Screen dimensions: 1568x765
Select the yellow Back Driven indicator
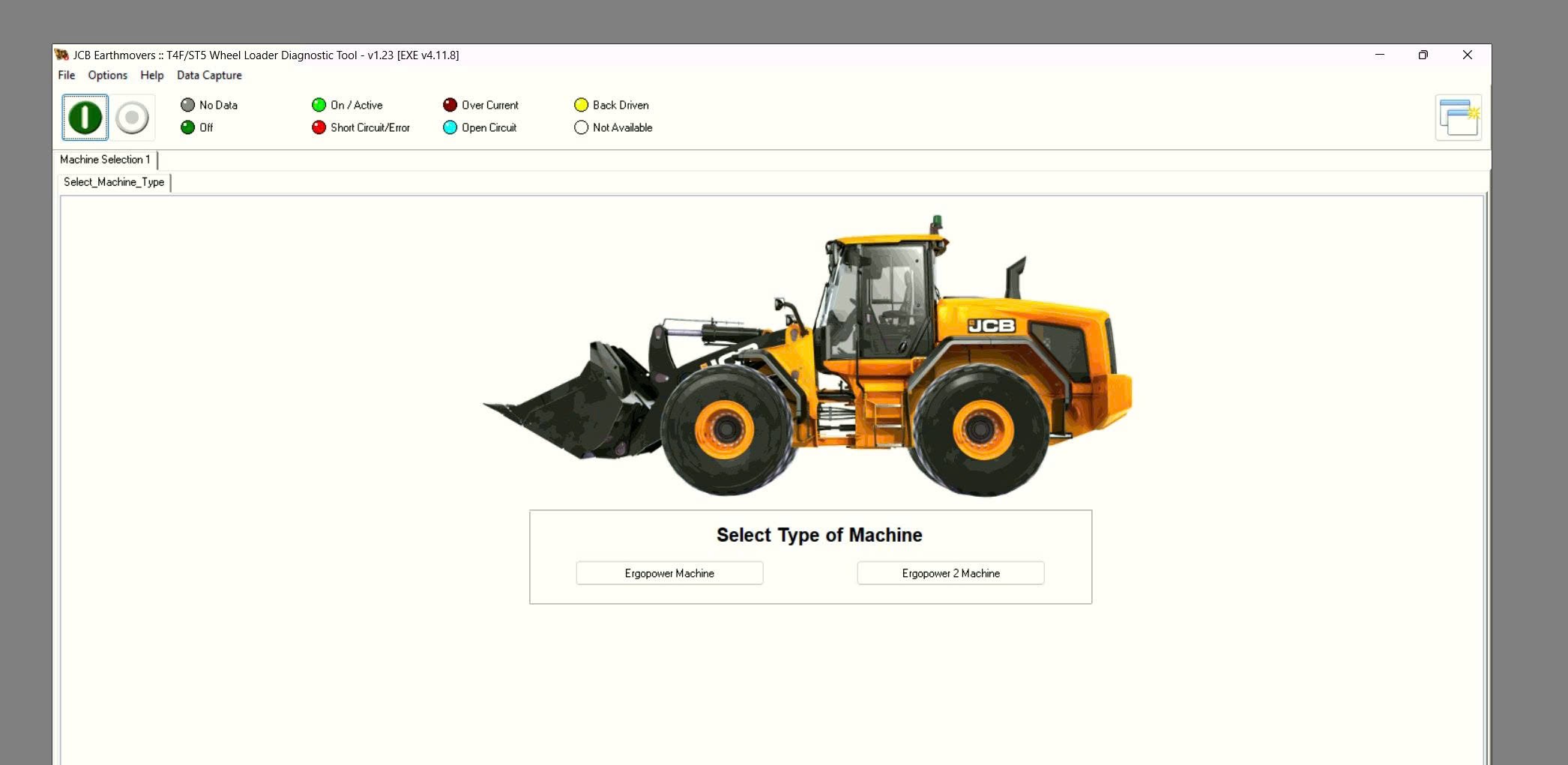tap(581, 105)
